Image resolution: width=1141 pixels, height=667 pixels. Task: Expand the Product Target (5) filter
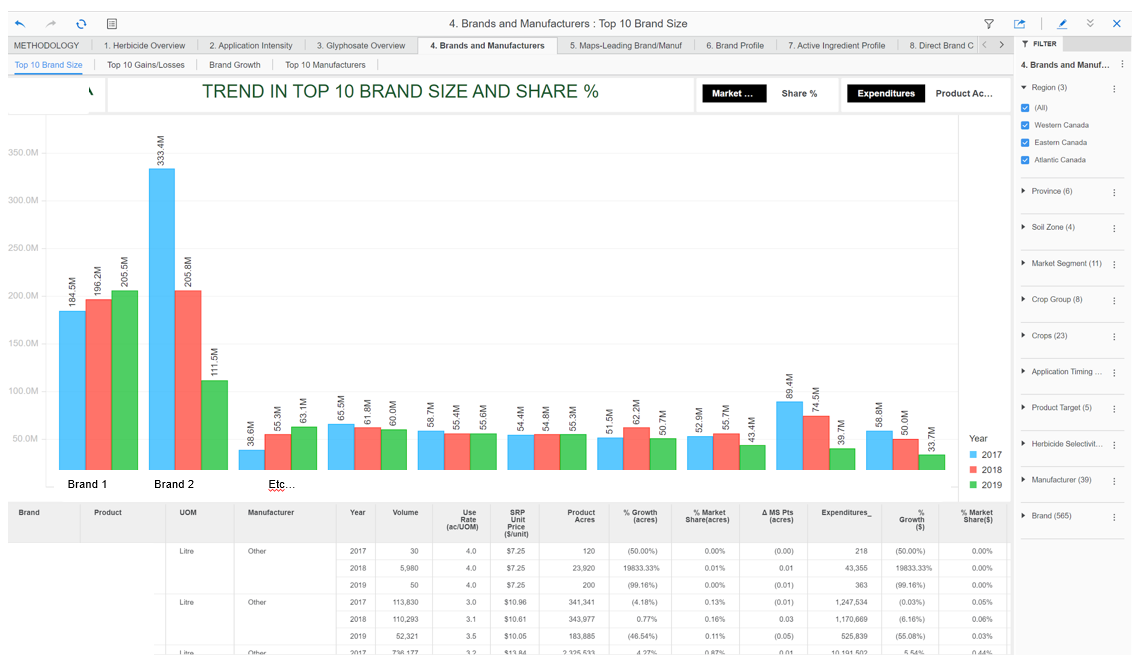click(1024, 407)
